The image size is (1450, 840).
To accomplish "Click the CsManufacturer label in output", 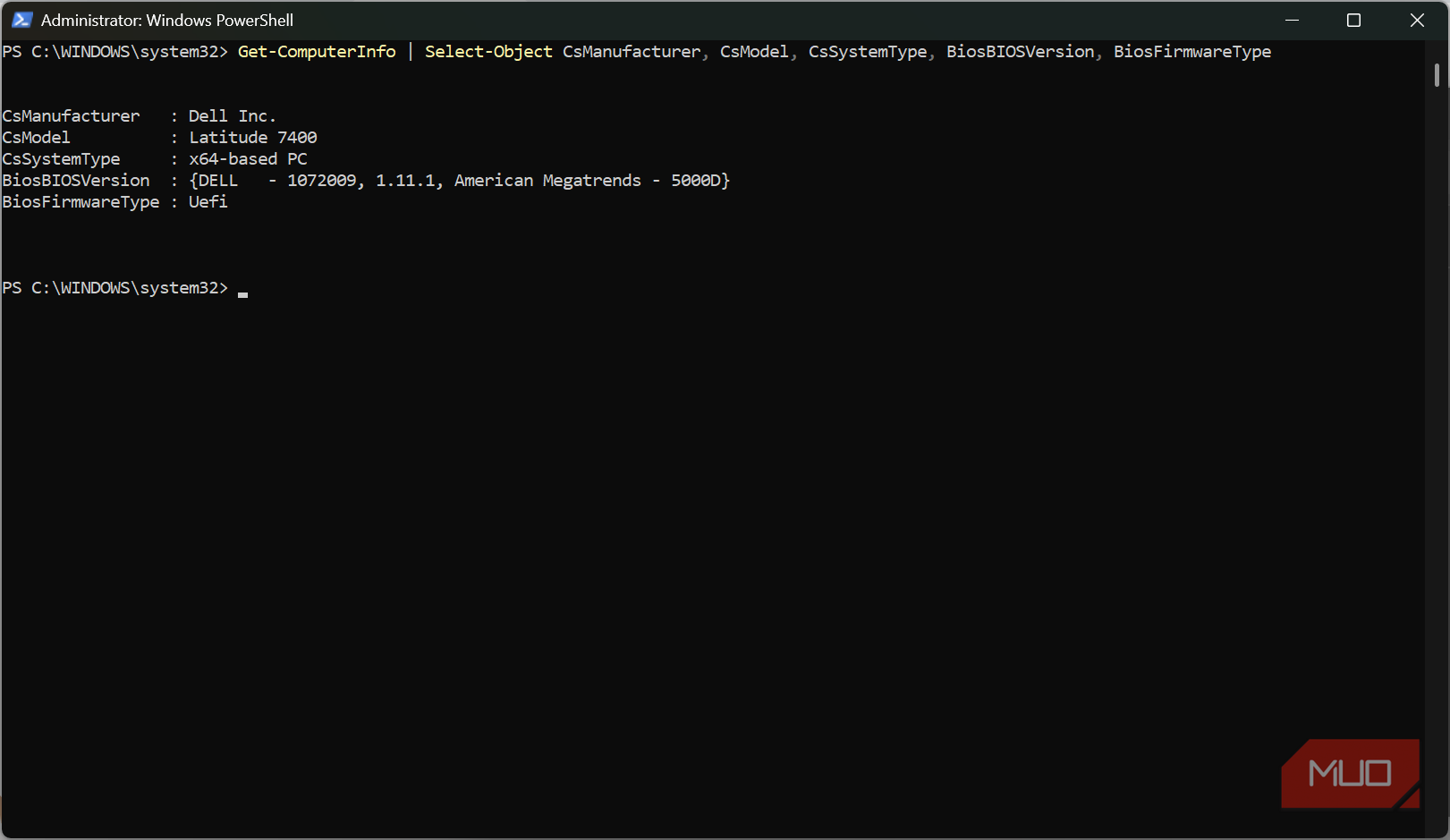I will pos(71,116).
